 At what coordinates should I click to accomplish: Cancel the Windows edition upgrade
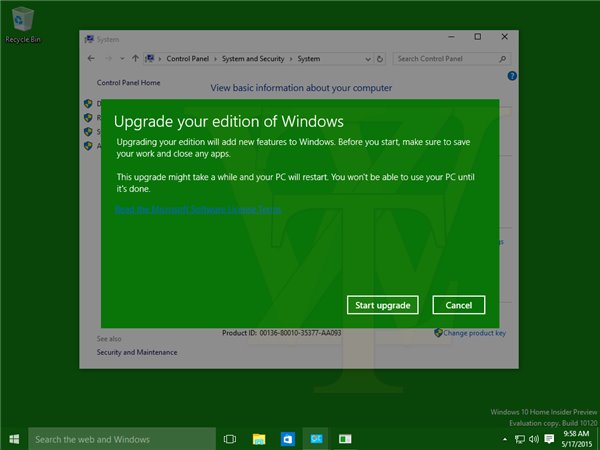(x=458, y=305)
